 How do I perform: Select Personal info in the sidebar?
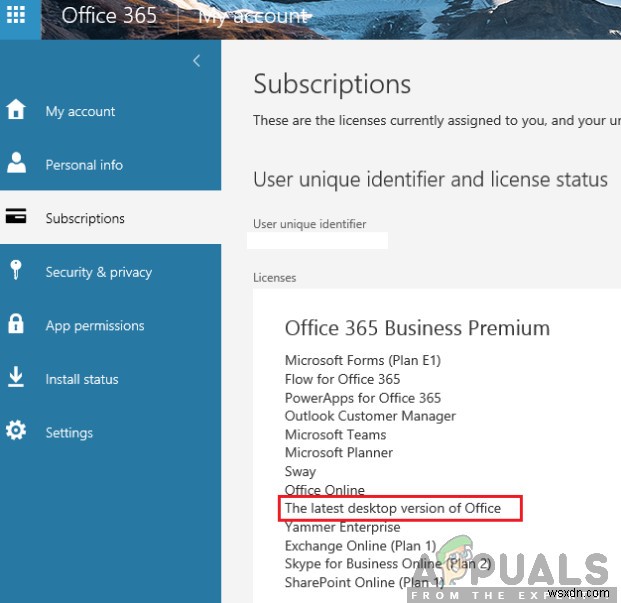click(x=84, y=165)
